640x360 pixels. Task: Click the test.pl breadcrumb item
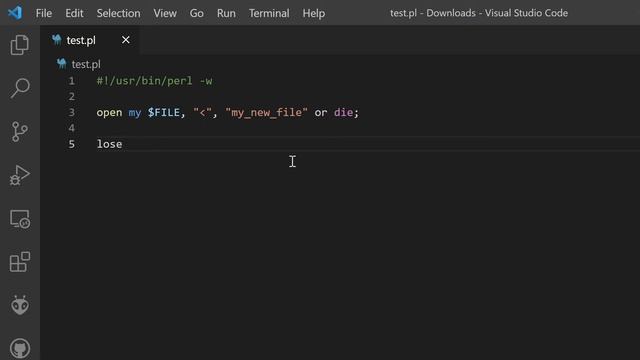point(86,64)
